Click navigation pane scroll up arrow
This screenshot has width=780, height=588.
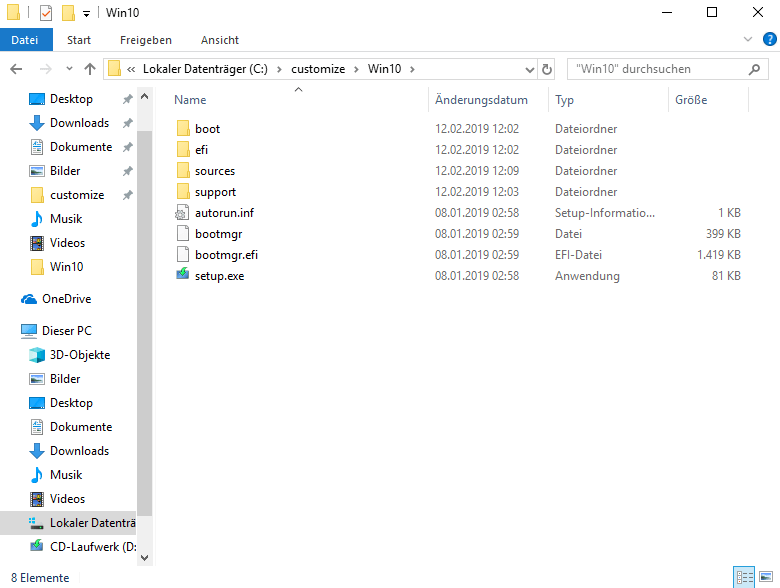tap(144, 97)
